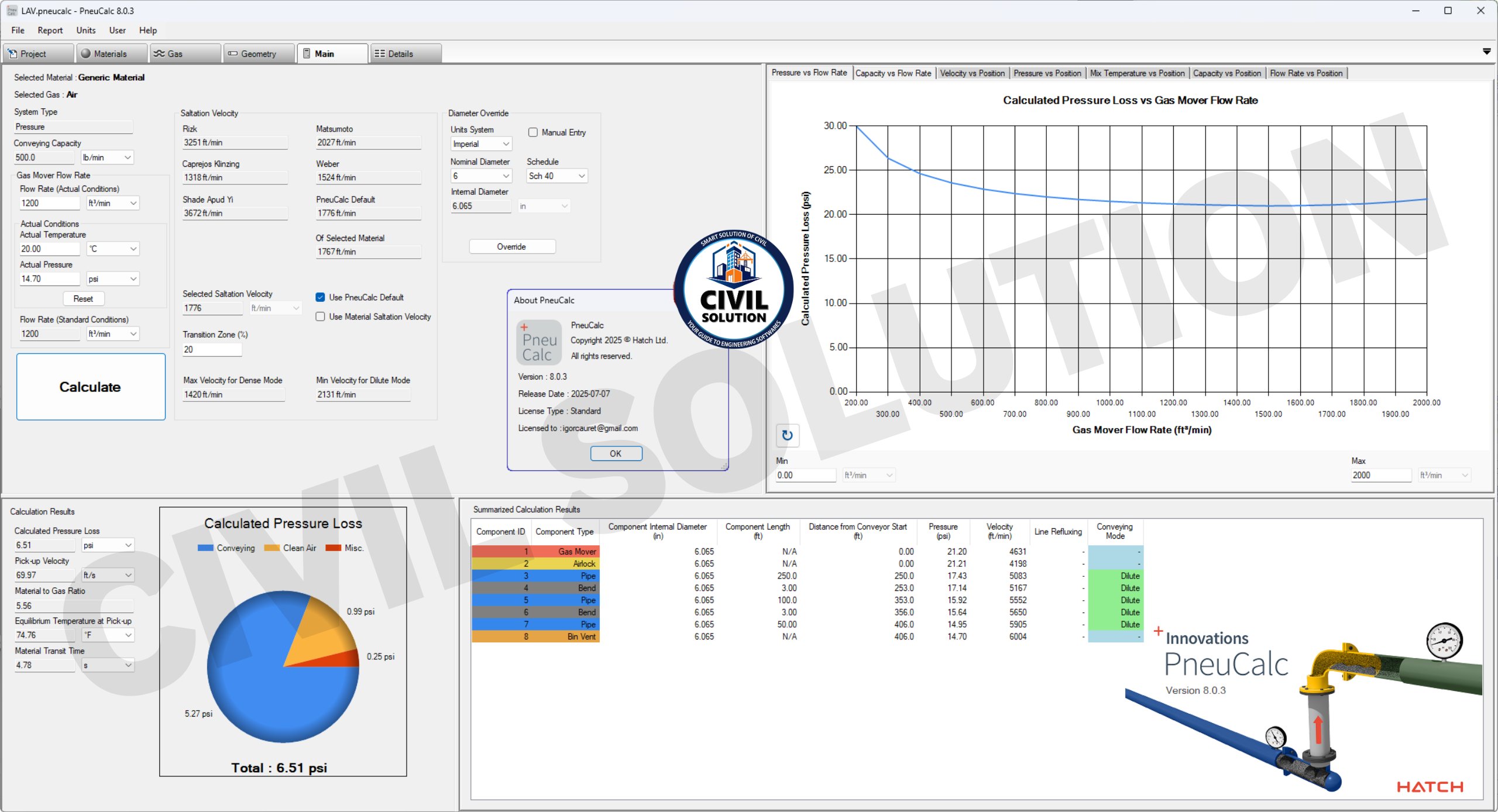The image size is (1498, 812).
Task: Click the blue Conveying legend swatch
Action: click(x=205, y=548)
